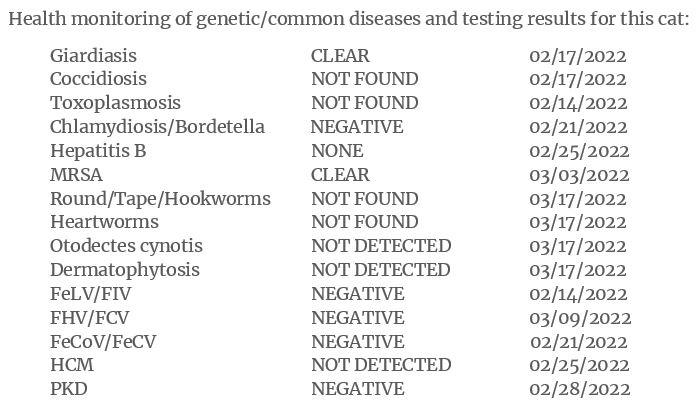Click the Giardiasis disease name

pos(93,56)
